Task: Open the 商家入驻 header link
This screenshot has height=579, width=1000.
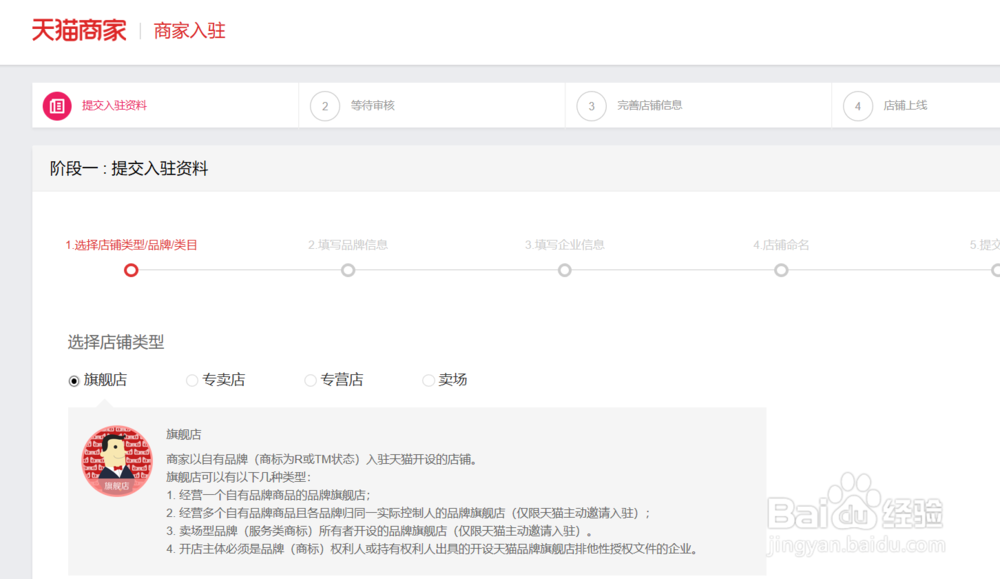Action: coord(189,31)
